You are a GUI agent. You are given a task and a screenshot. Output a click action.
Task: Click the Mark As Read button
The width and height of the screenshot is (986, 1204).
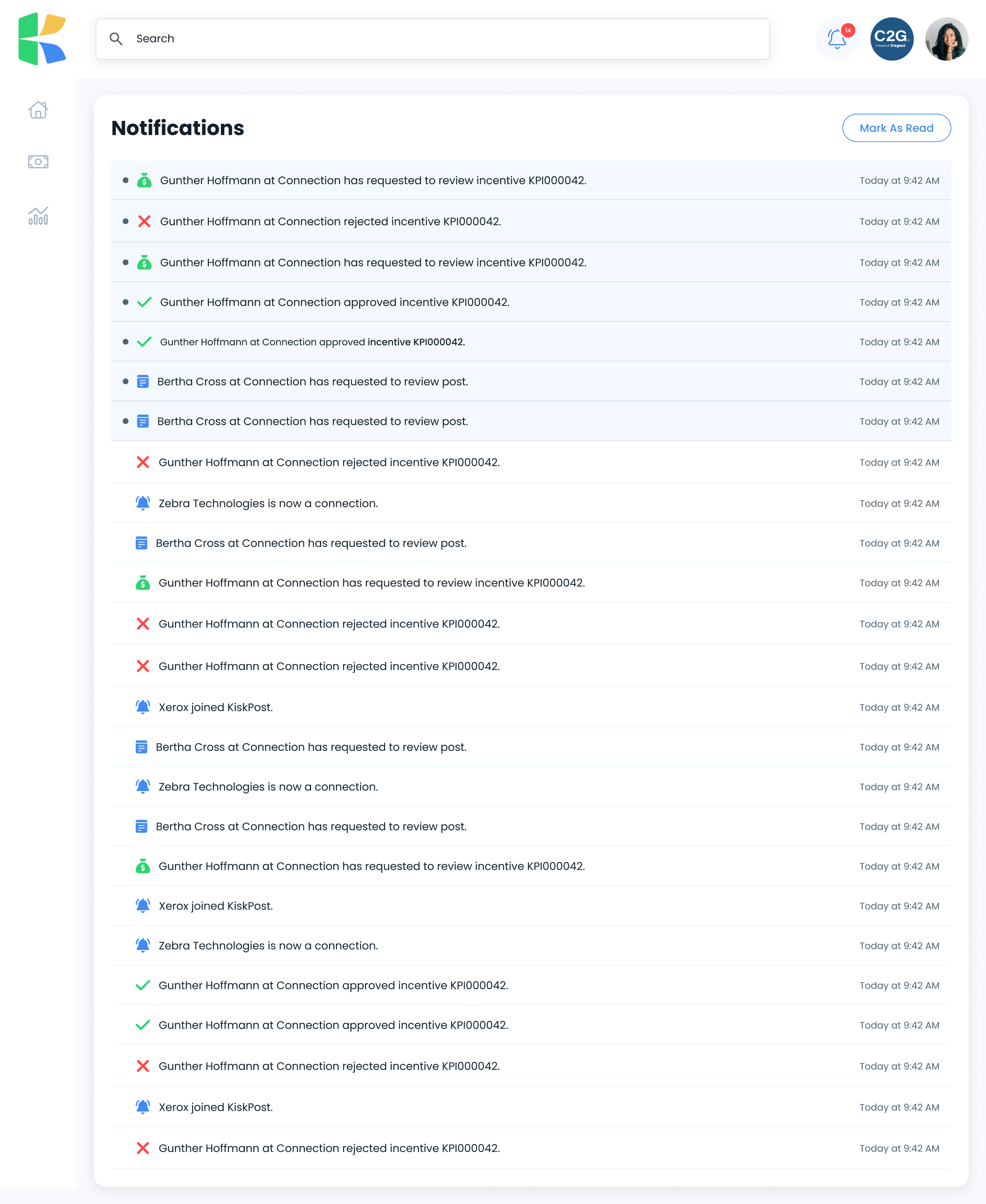[x=896, y=128]
